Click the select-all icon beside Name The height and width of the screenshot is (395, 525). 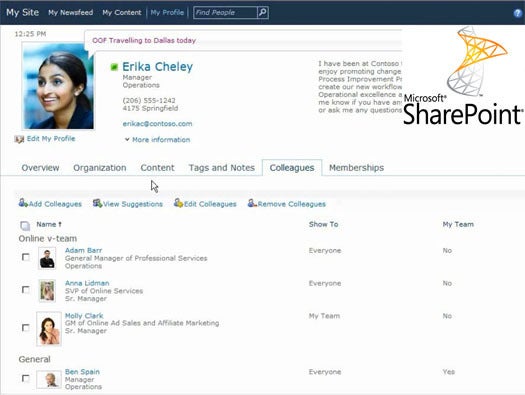tap(25, 226)
